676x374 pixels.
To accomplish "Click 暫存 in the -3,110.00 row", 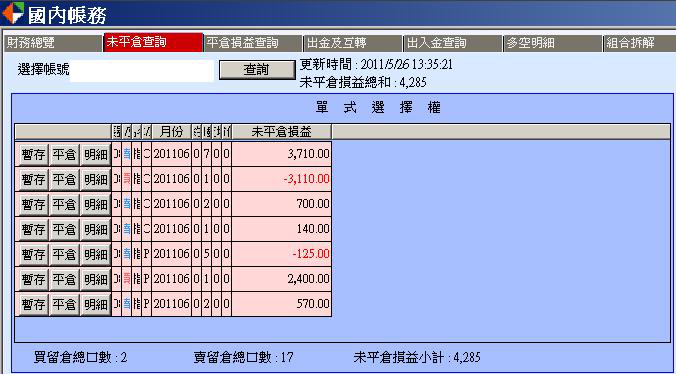I will pyautogui.click(x=34, y=179).
